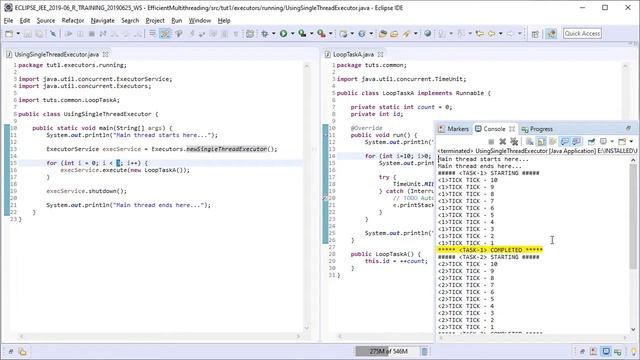Switch to the Markers tab
Image resolution: width=640 pixels, height=360 pixels.
[x=453, y=129]
